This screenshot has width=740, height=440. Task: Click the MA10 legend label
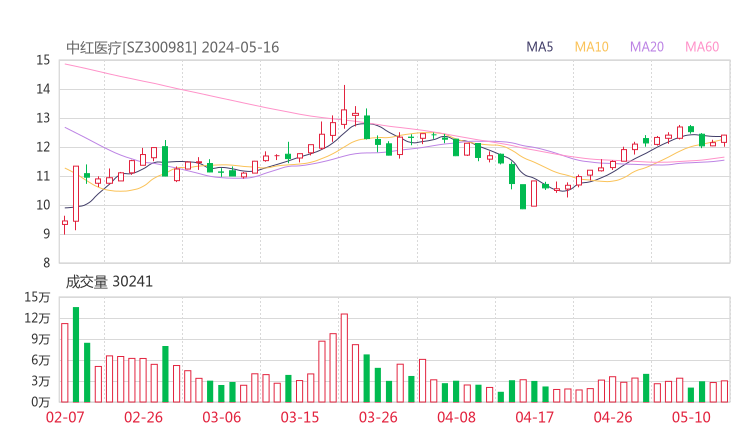pyautogui.click(x=591, y=47)
